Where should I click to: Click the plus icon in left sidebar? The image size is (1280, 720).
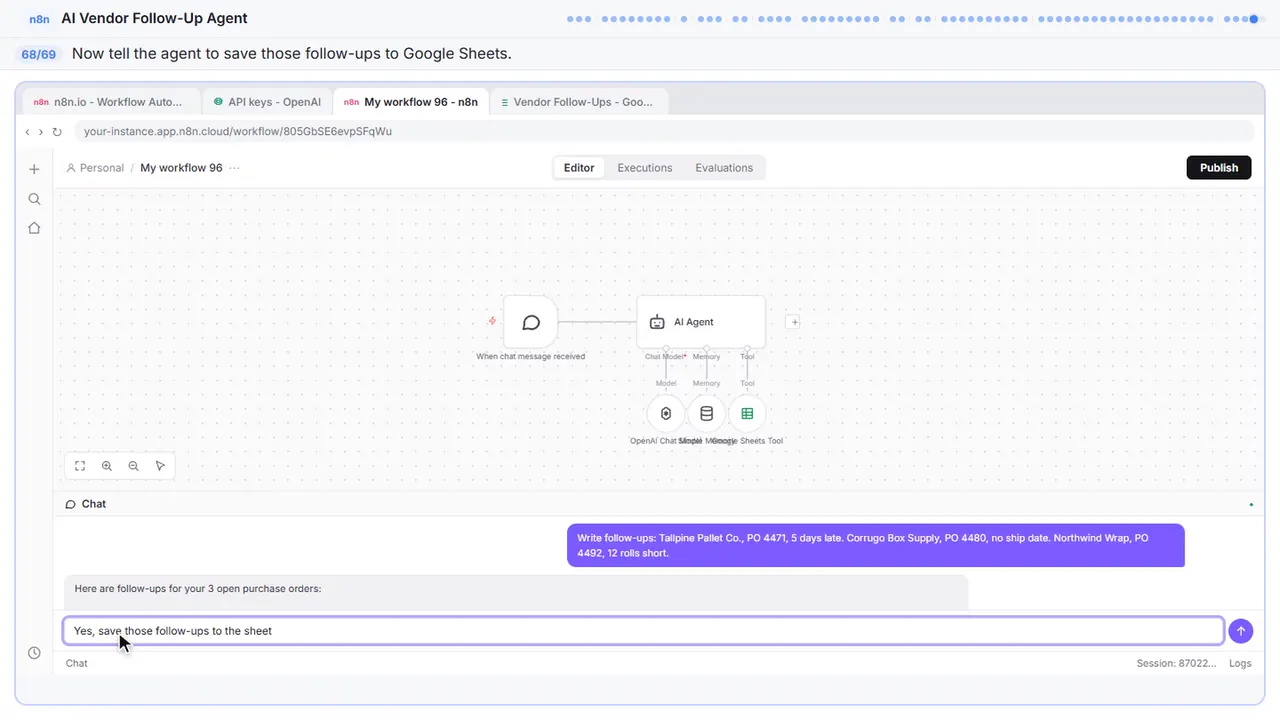point(34,169)
